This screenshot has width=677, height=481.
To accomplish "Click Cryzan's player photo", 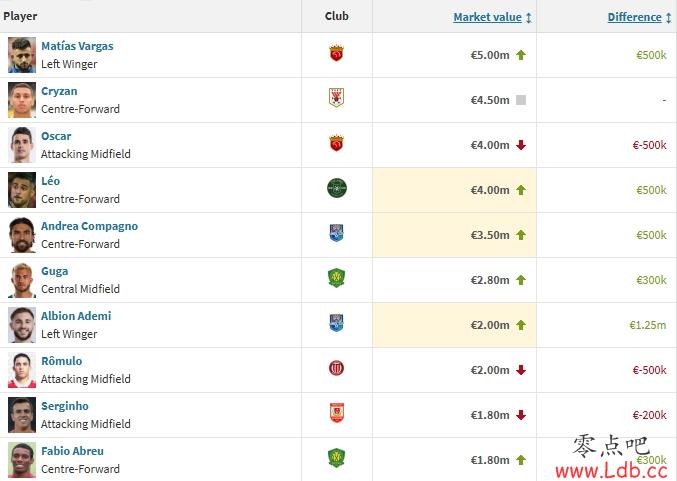I will pos(22,100).
